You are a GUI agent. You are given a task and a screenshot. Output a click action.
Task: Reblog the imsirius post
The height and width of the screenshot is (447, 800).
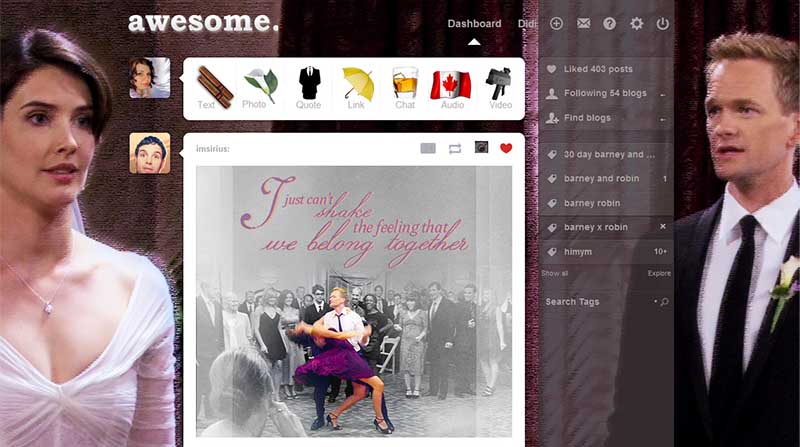(x=455, y=148)
